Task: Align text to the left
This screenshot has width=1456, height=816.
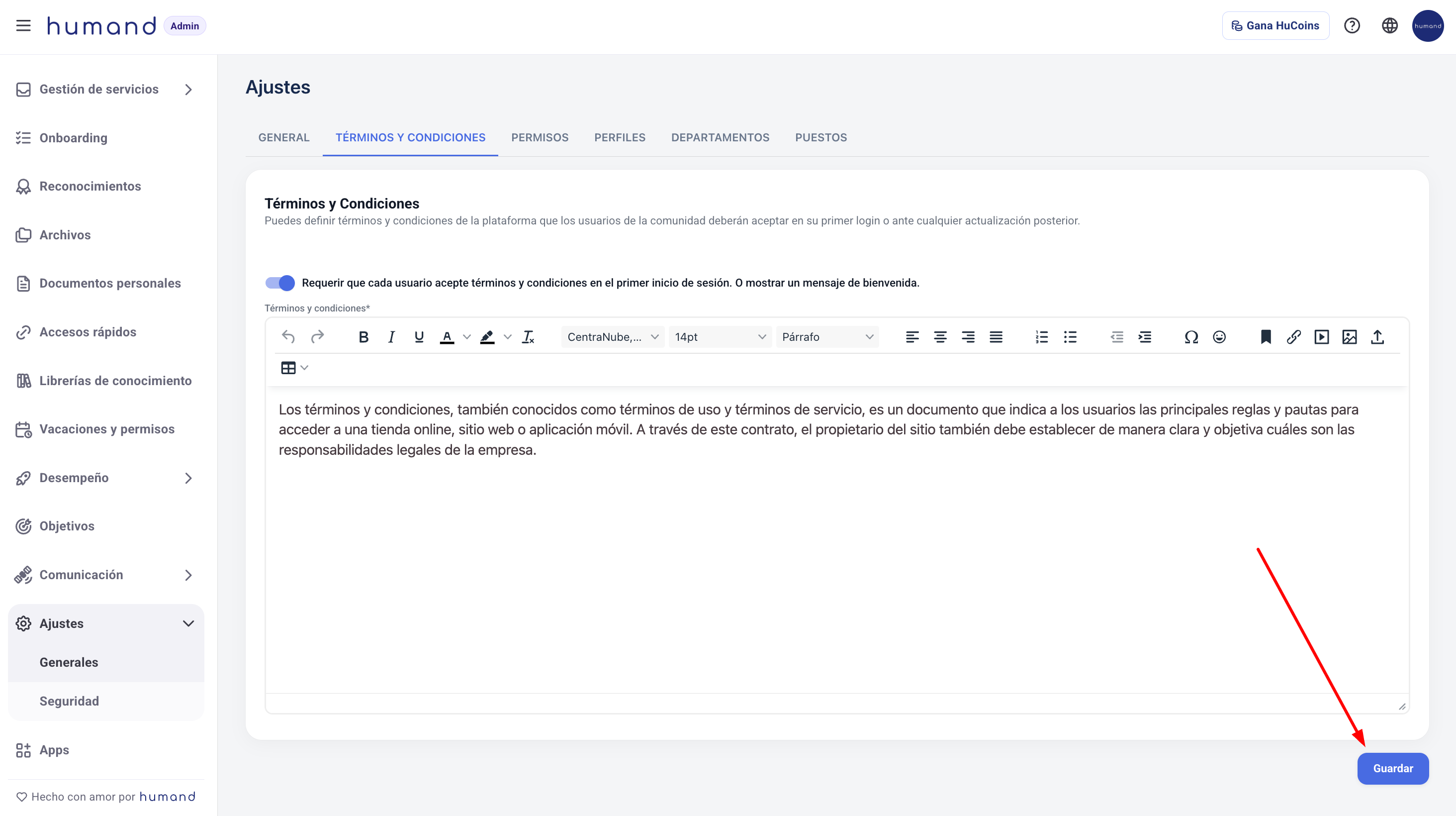Action: tap(912, 337)
